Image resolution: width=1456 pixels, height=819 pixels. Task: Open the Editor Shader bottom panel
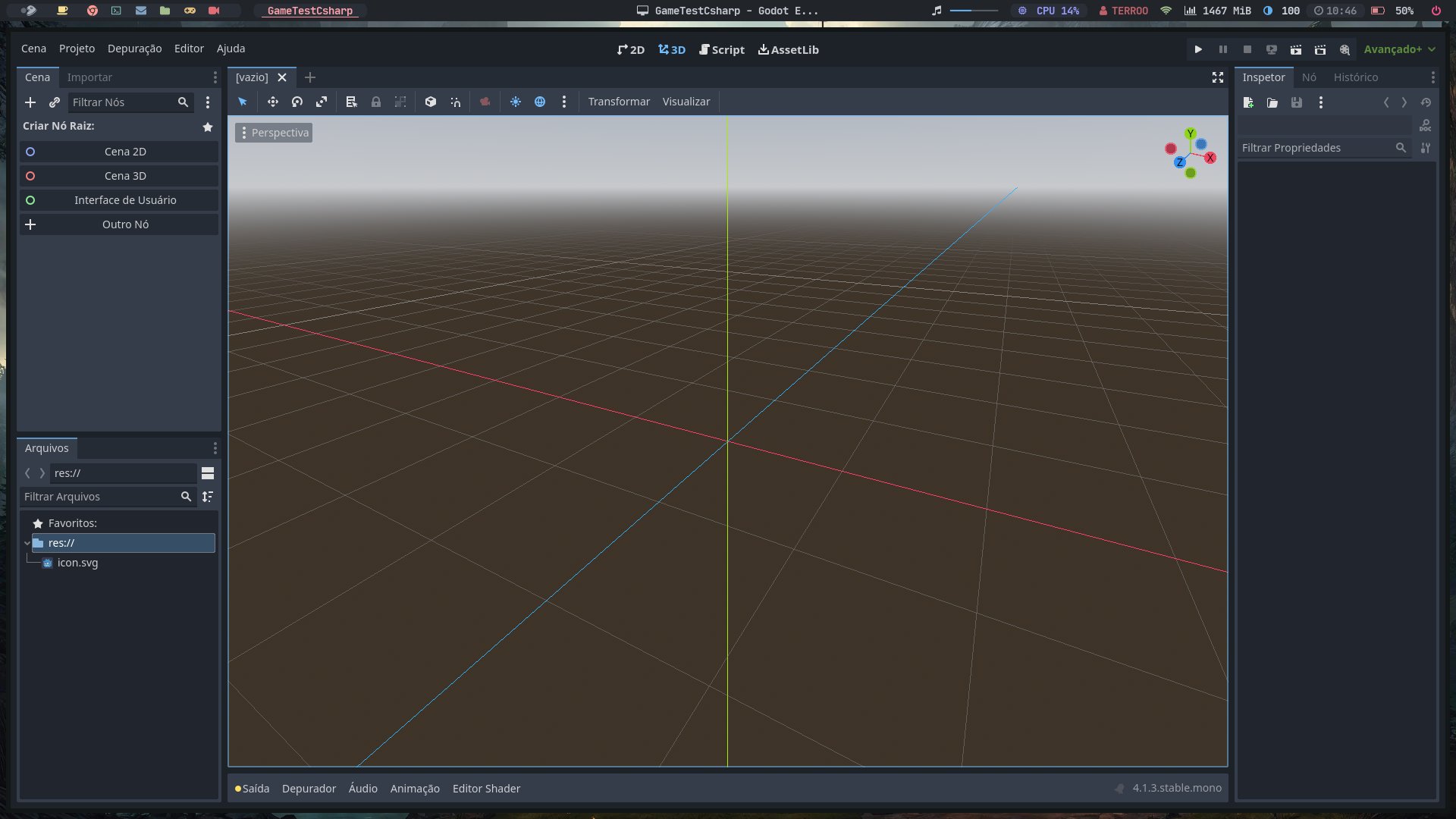click(x=486, y=789)
